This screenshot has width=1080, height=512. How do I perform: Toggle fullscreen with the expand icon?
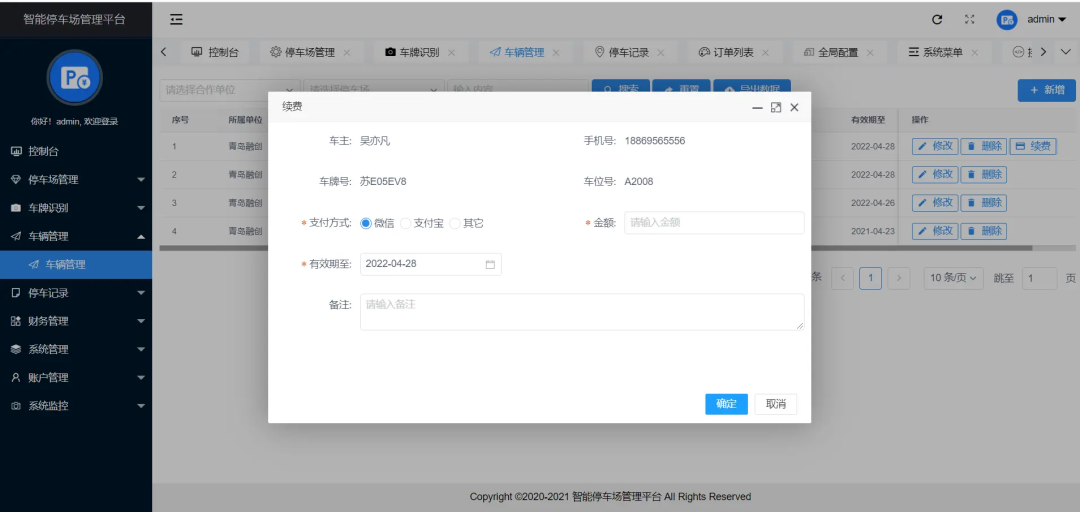[x=969, y=19]
